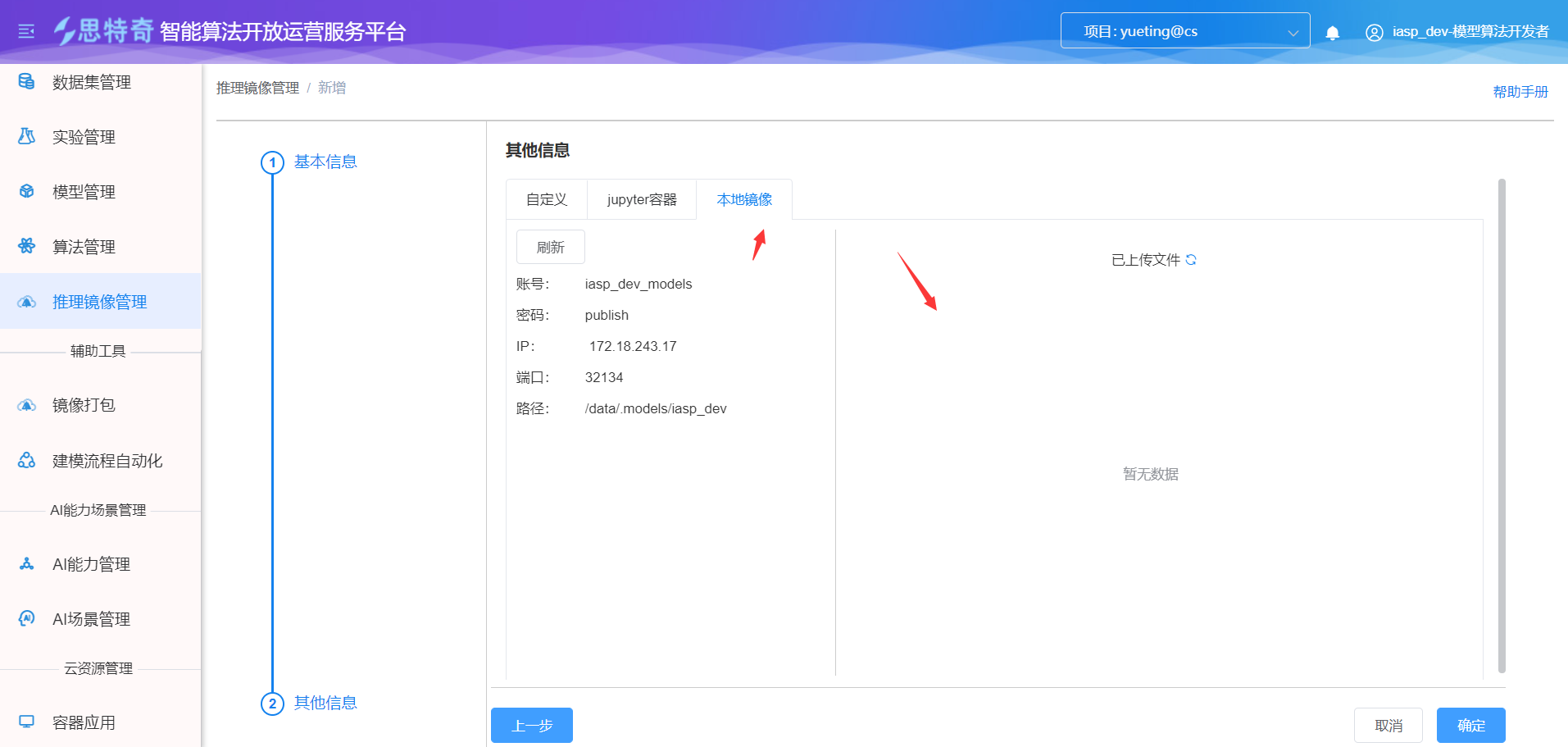
Task: Click the 已上传文件 label
Action: tap(1146, 260)
